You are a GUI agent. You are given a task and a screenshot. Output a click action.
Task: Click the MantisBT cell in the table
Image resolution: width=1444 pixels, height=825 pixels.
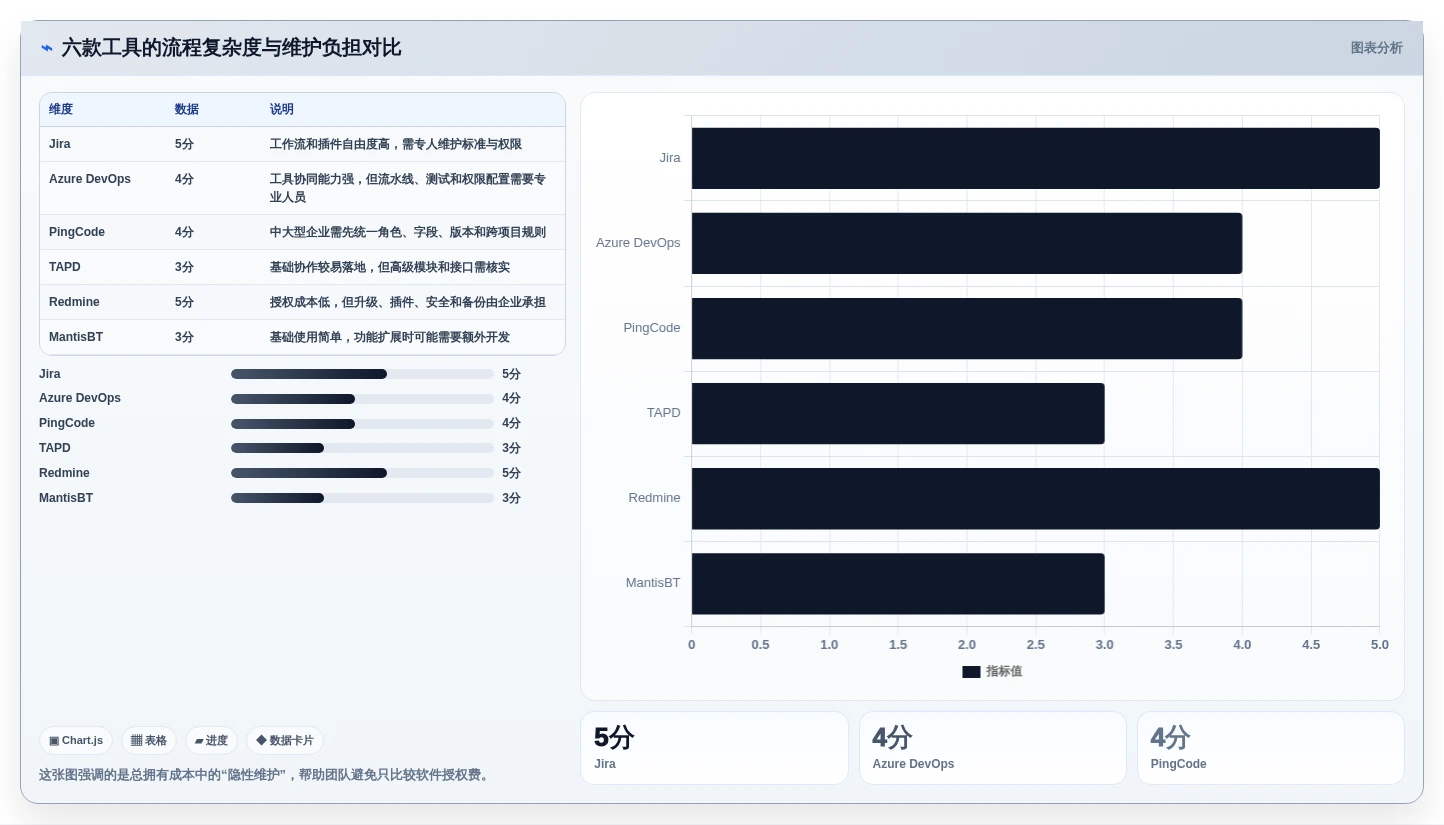coord(76,337)
